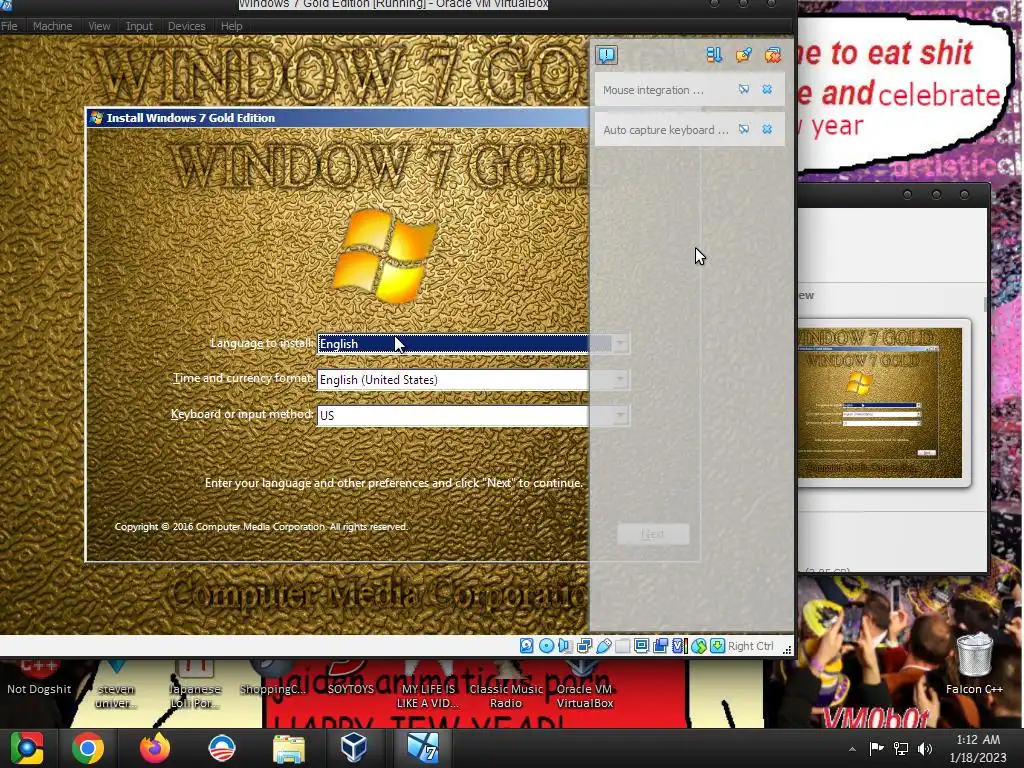Open File Explorer from taskbar
The width and height of the screenshot is (1024, 768).
tap(288, 748)
